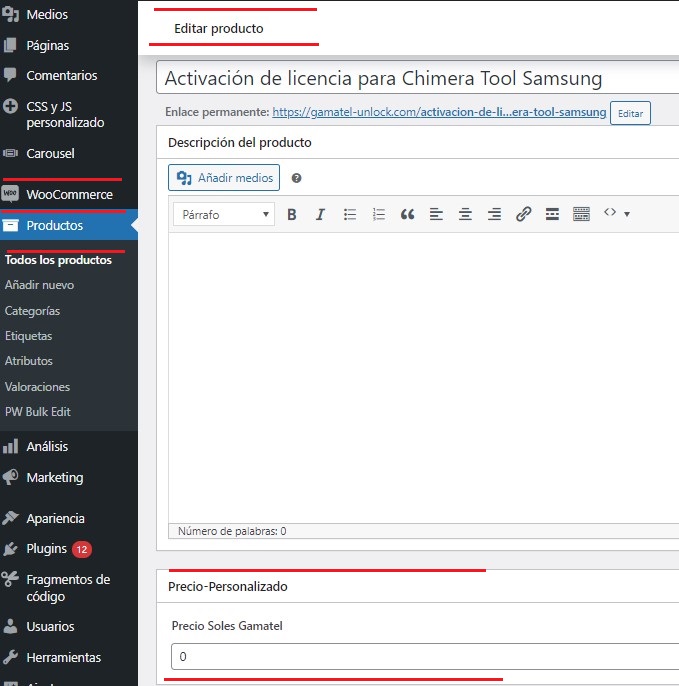
Task: Click the Herramientas wrench icon
Action: (x=10, y=657)
